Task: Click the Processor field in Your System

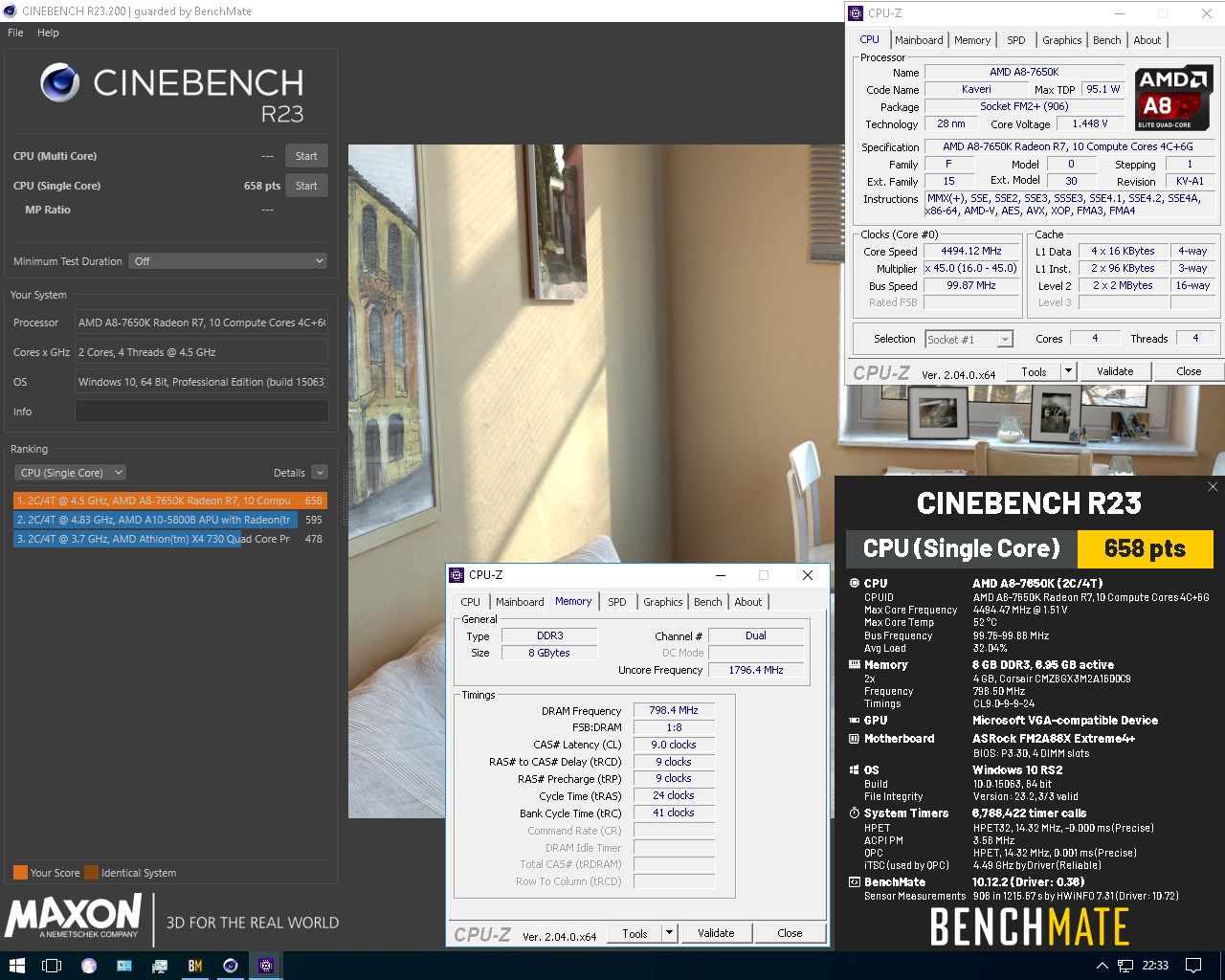Action: (202, 323)
